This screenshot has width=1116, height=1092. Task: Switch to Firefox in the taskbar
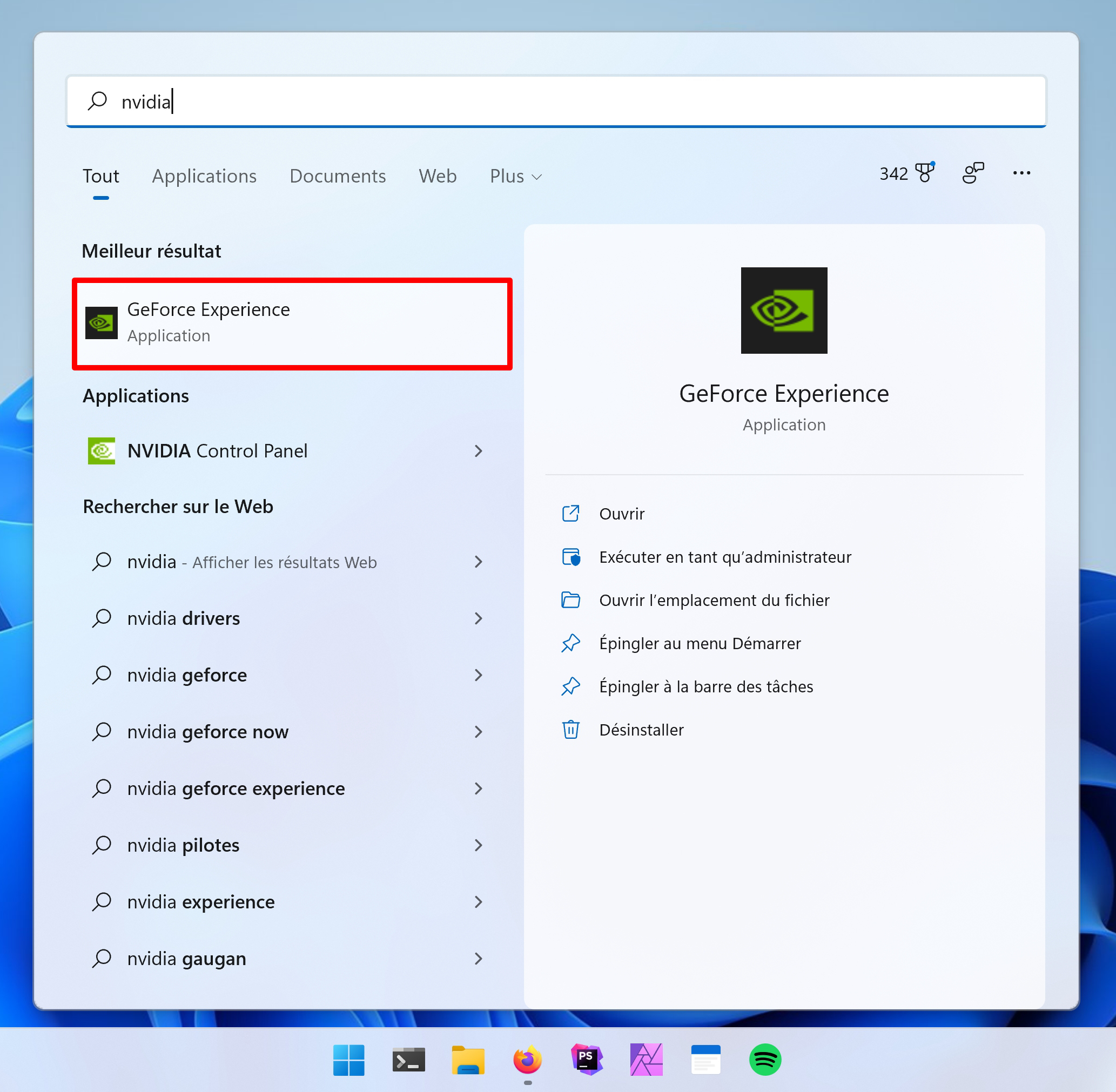527,1060
